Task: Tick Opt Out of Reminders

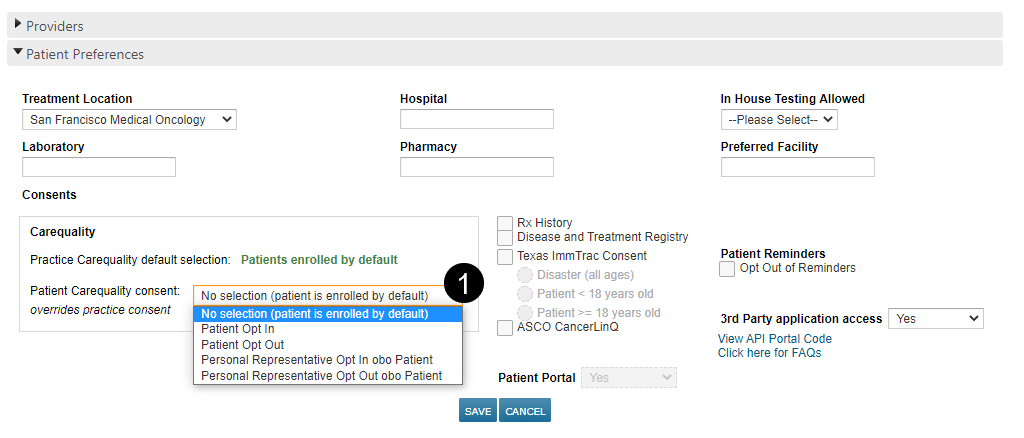Action: point(728,269)
